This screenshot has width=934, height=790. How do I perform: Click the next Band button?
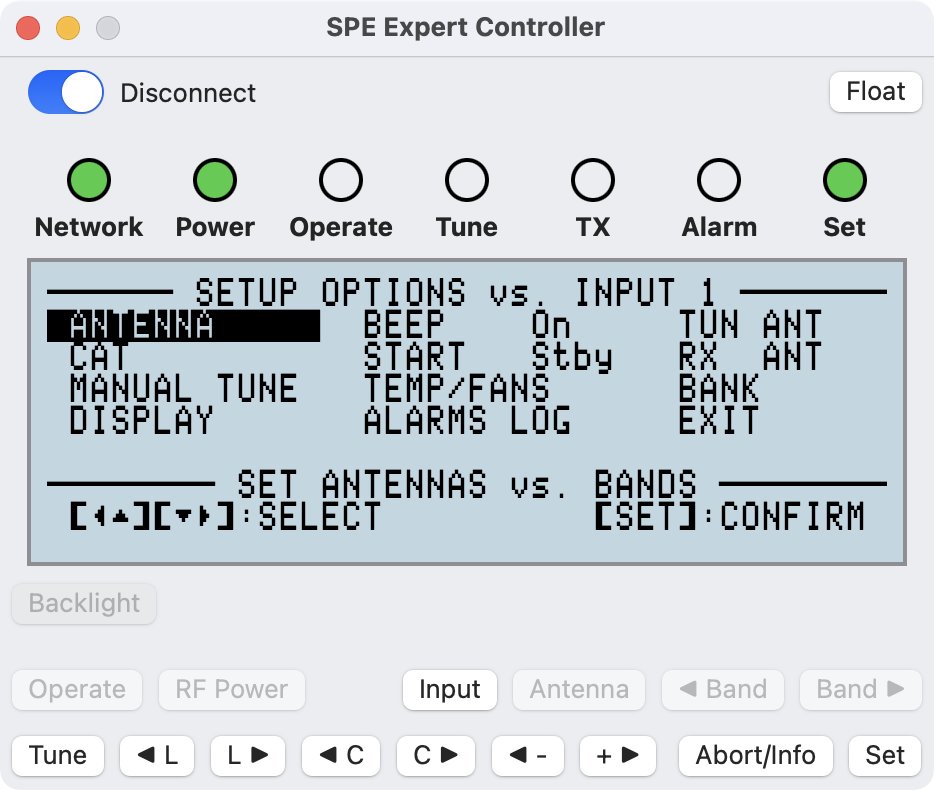tap(861, 689)
